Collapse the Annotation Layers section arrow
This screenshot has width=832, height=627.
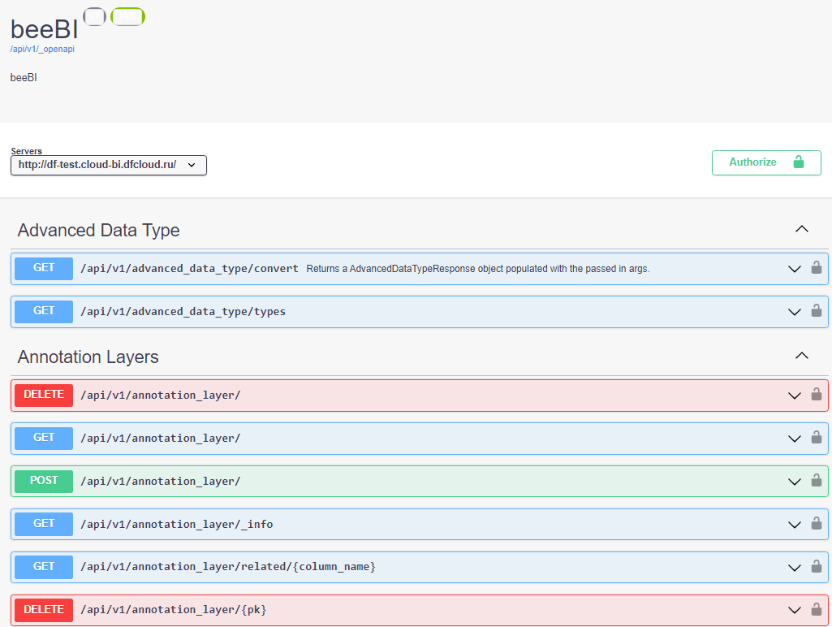[x=802, y=355]
